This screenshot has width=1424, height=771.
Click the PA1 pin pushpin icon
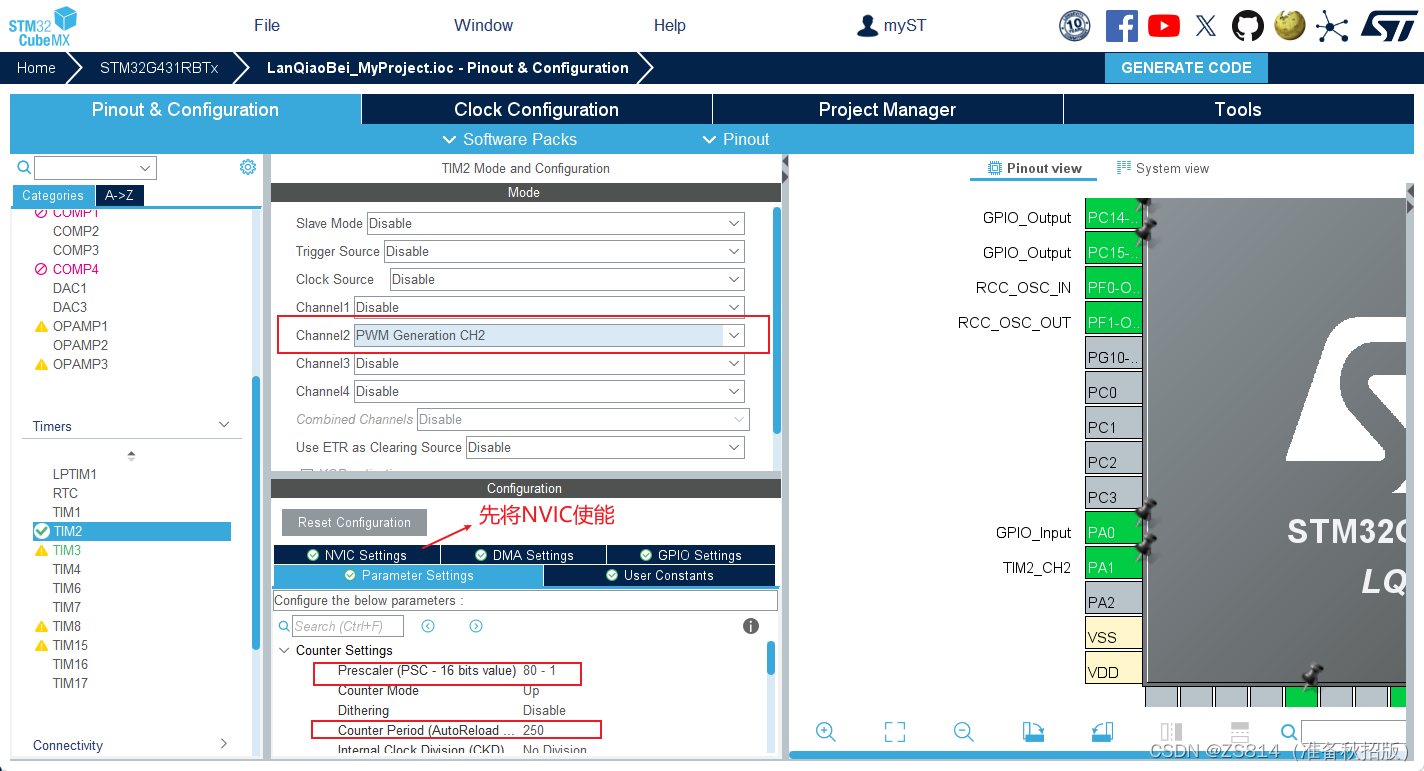(x=1145, y=546)
